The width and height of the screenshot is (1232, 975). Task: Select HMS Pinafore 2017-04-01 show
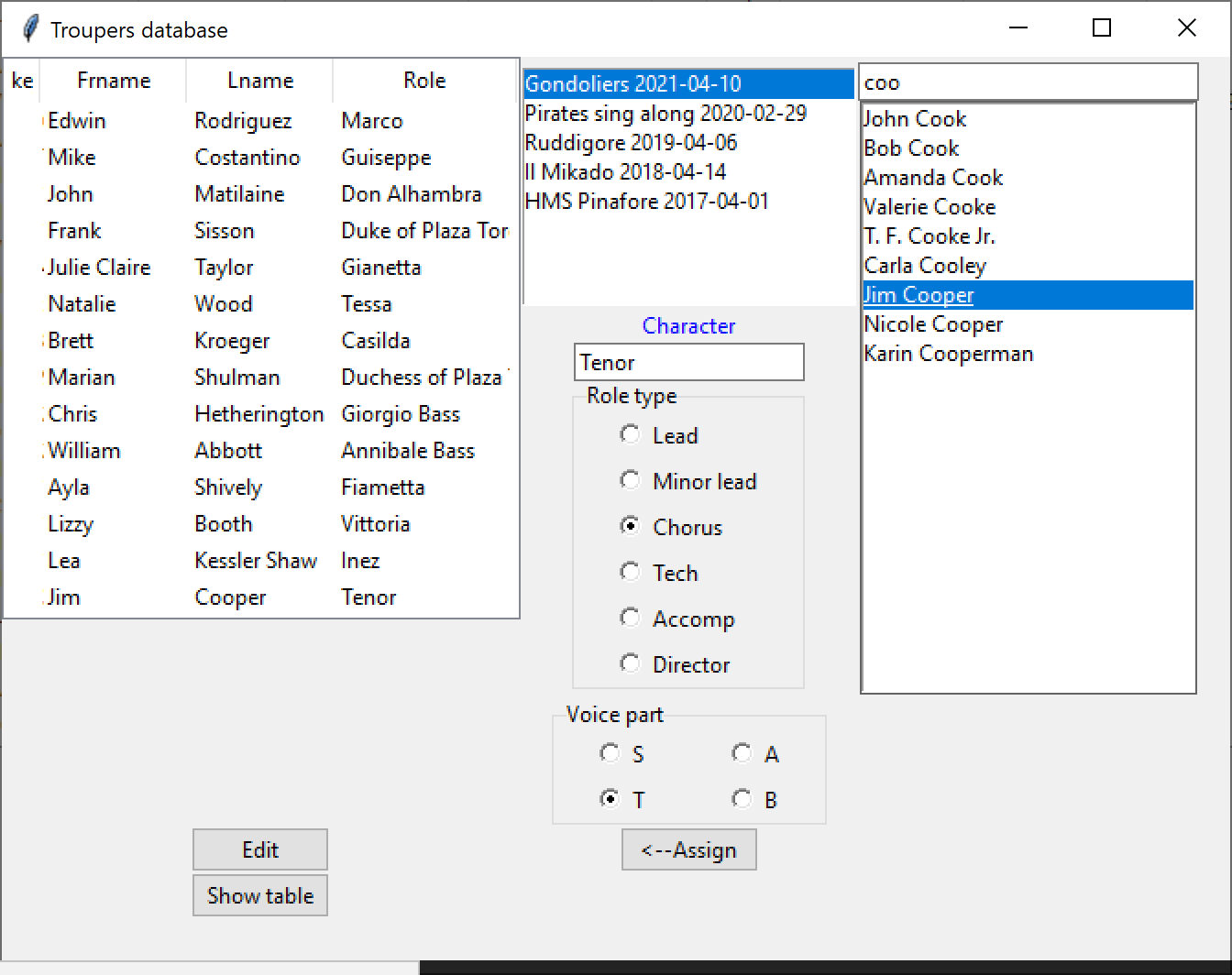(646, 202)
